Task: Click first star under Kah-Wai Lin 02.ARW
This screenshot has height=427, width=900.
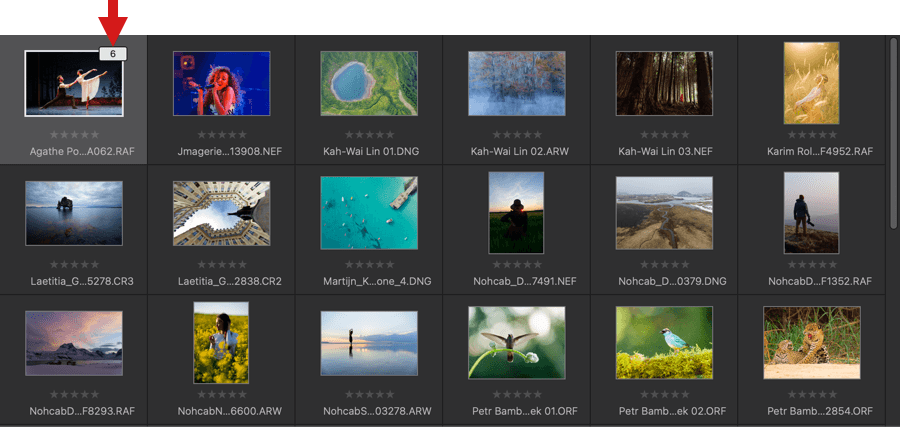Action: [x=497, y=134]
